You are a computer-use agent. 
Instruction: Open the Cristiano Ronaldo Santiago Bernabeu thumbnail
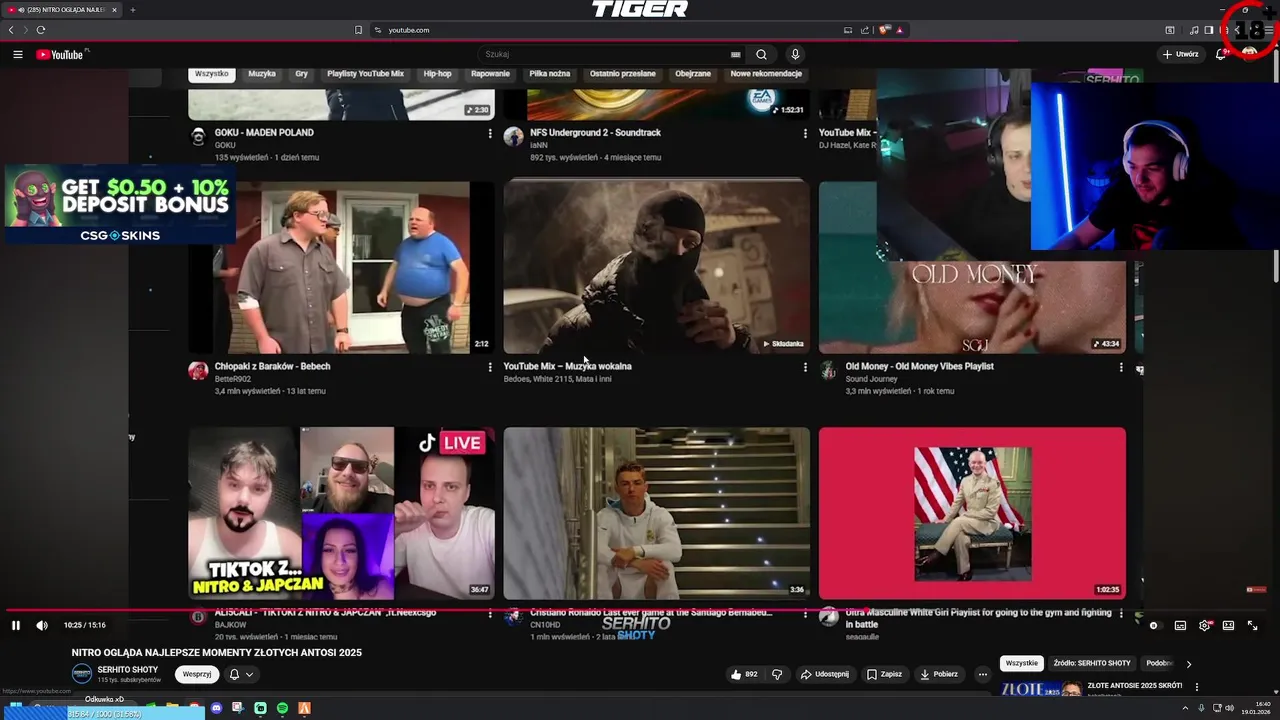click(x=656, y=513)
